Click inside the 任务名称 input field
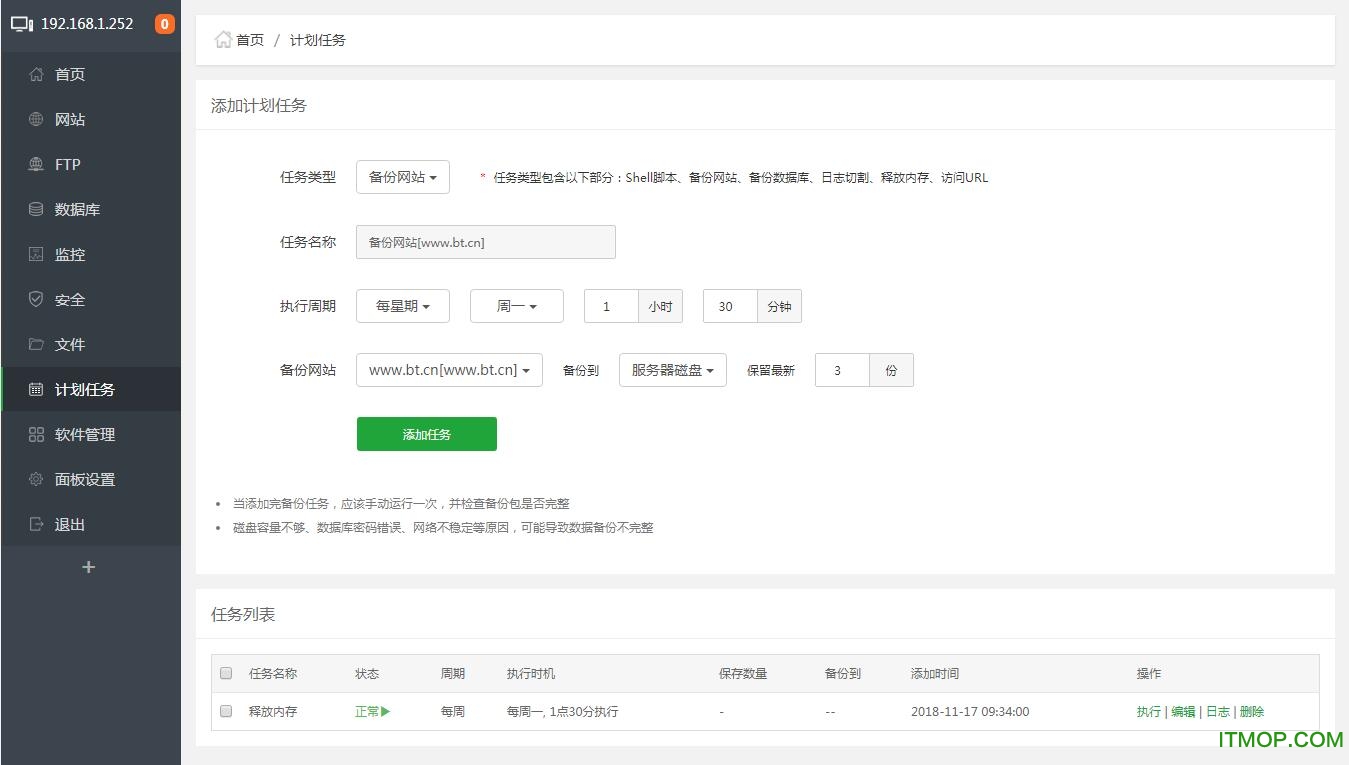The height and width of the screenshot is (765, 1349). (x=485, y=241)
